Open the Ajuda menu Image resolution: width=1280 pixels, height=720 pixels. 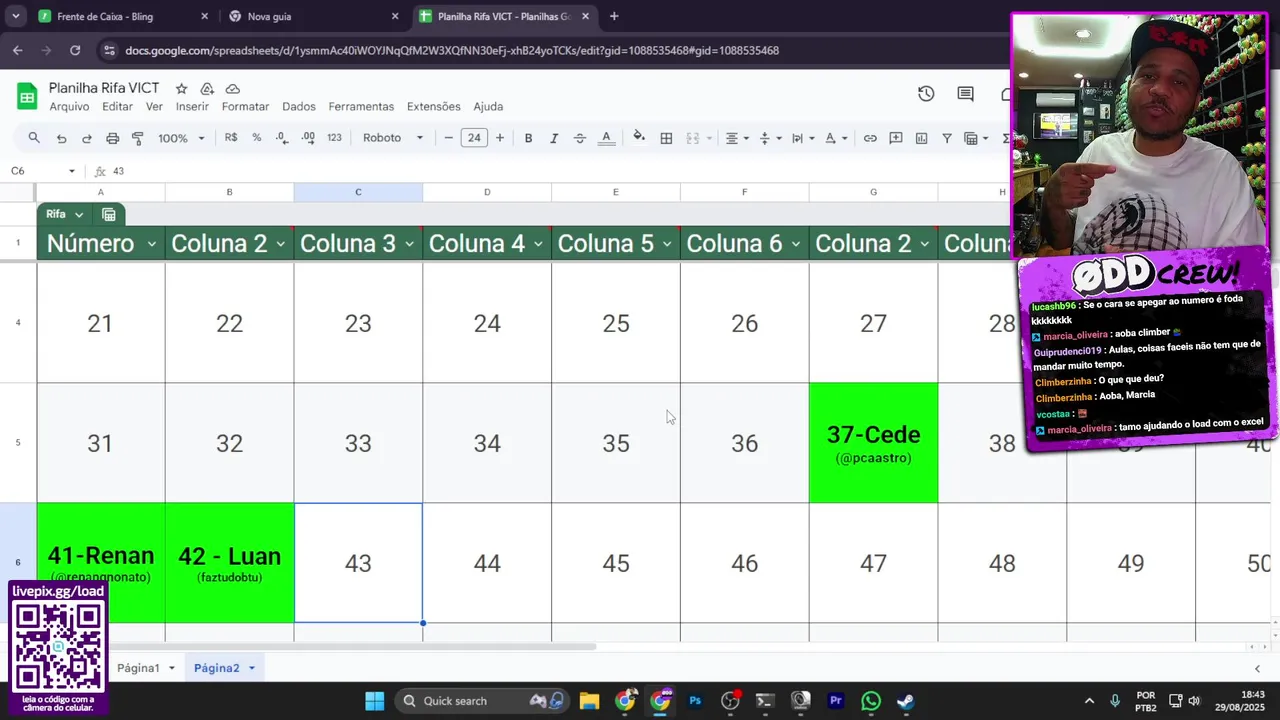tap(488, 106)
